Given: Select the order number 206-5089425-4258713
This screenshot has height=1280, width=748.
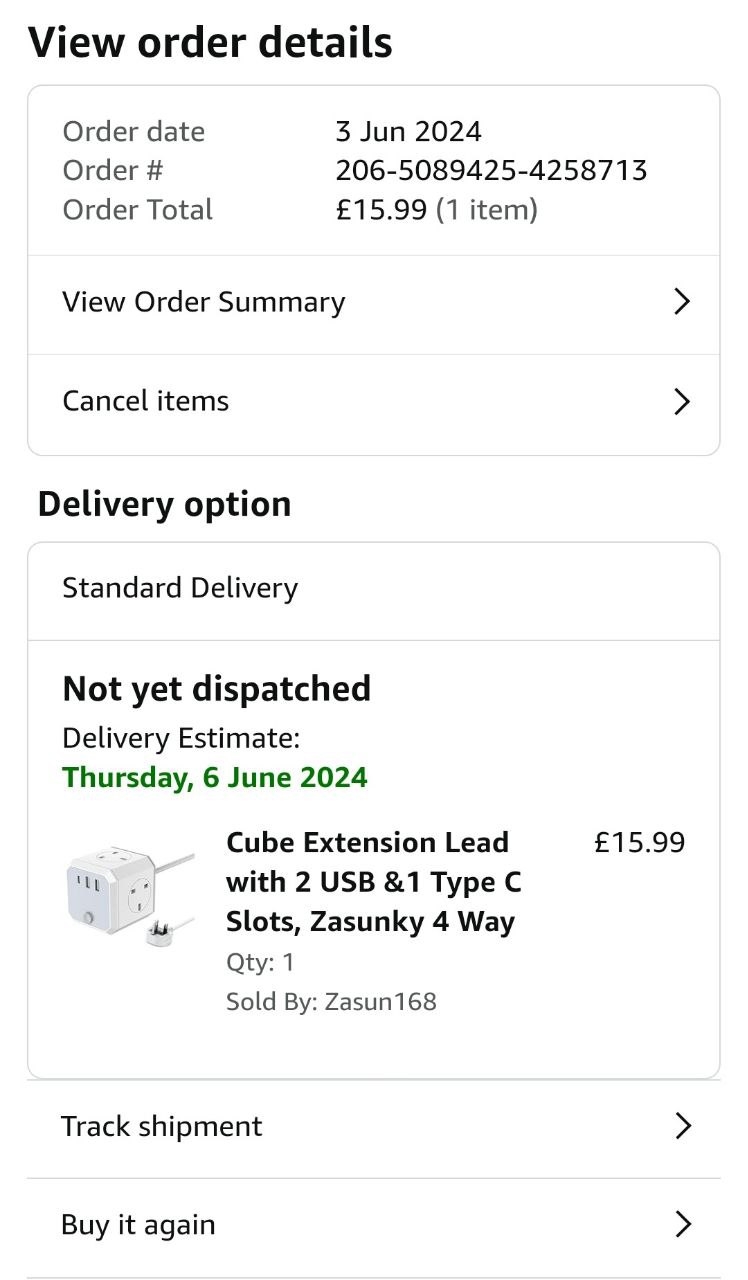Looking at the screenshot, I should click(x=491, y=170).
